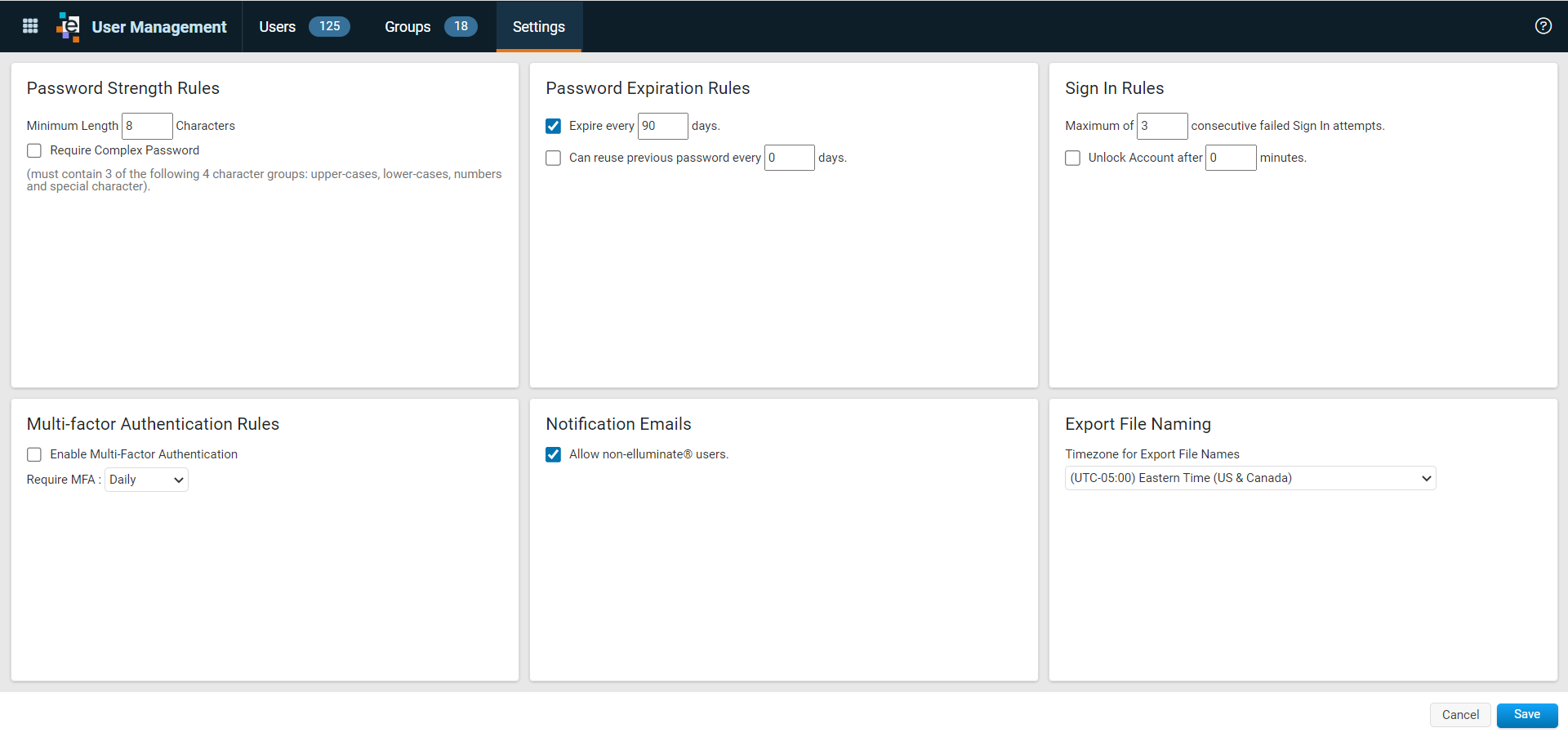Toggle Unlock Account after checkbox
This screenshot has width=1568, height=737.
tap(1073, 158)
